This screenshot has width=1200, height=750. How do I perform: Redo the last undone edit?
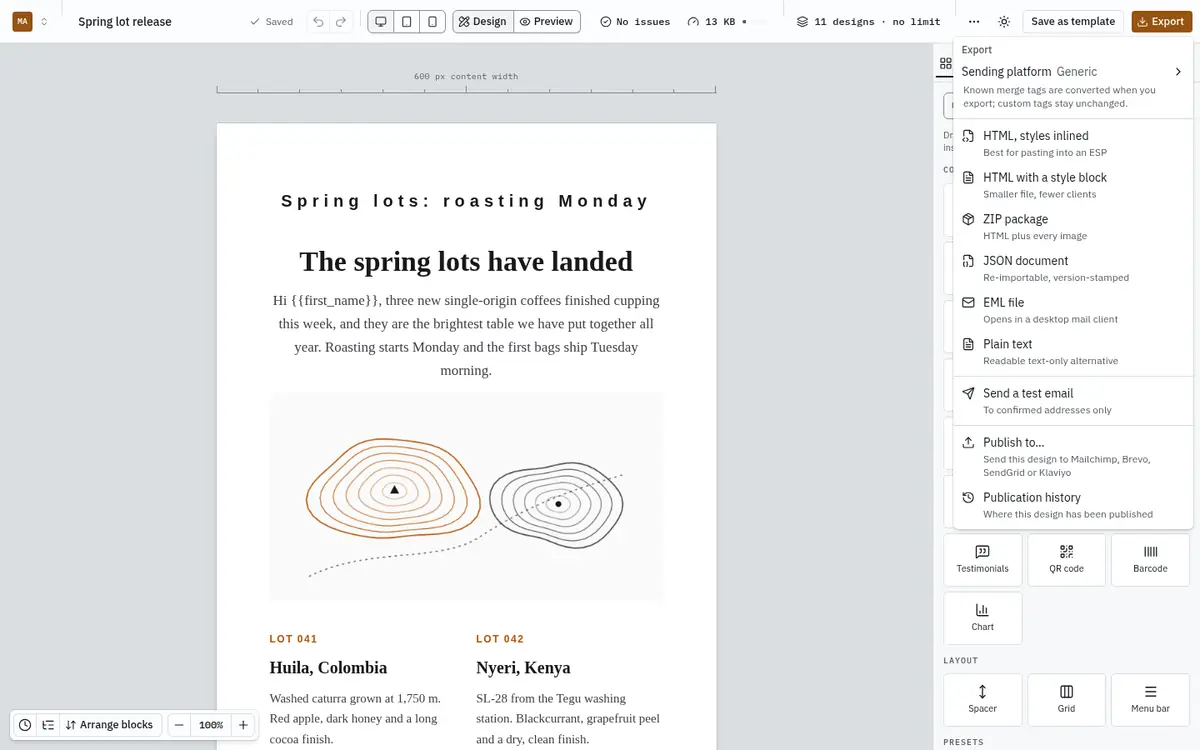[342, 21]
